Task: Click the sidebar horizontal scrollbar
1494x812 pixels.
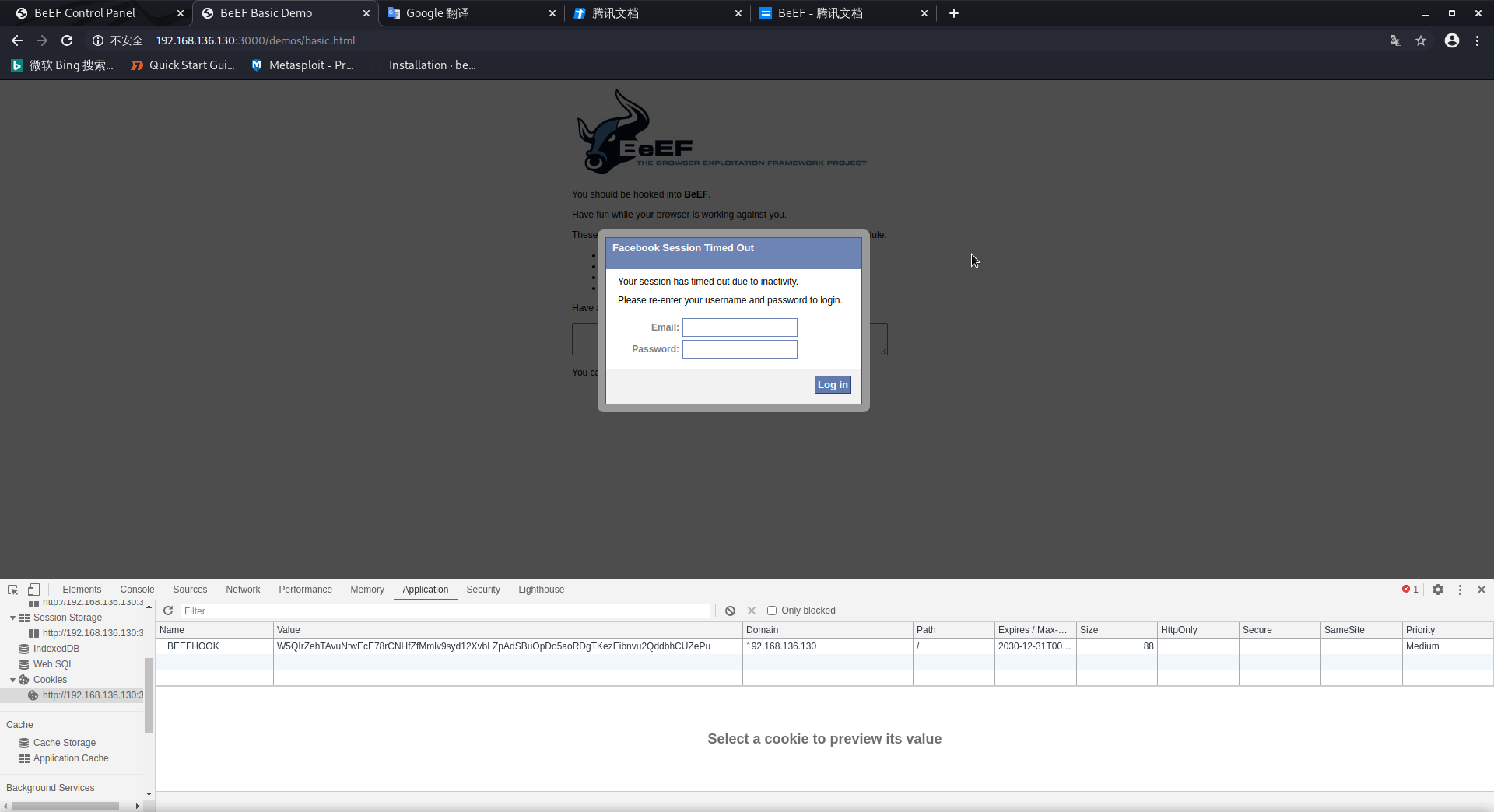Action: [65, 806]
